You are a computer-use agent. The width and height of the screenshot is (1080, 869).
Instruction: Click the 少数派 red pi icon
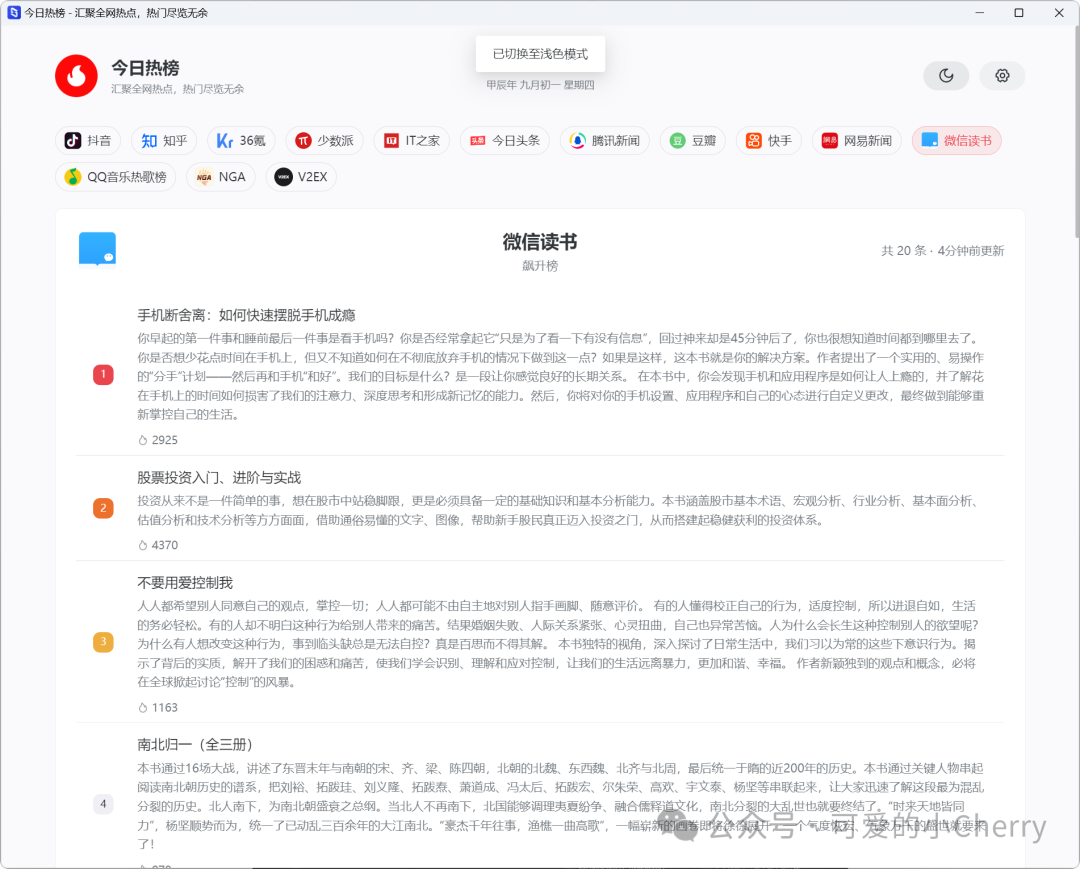tap(304, 140)
